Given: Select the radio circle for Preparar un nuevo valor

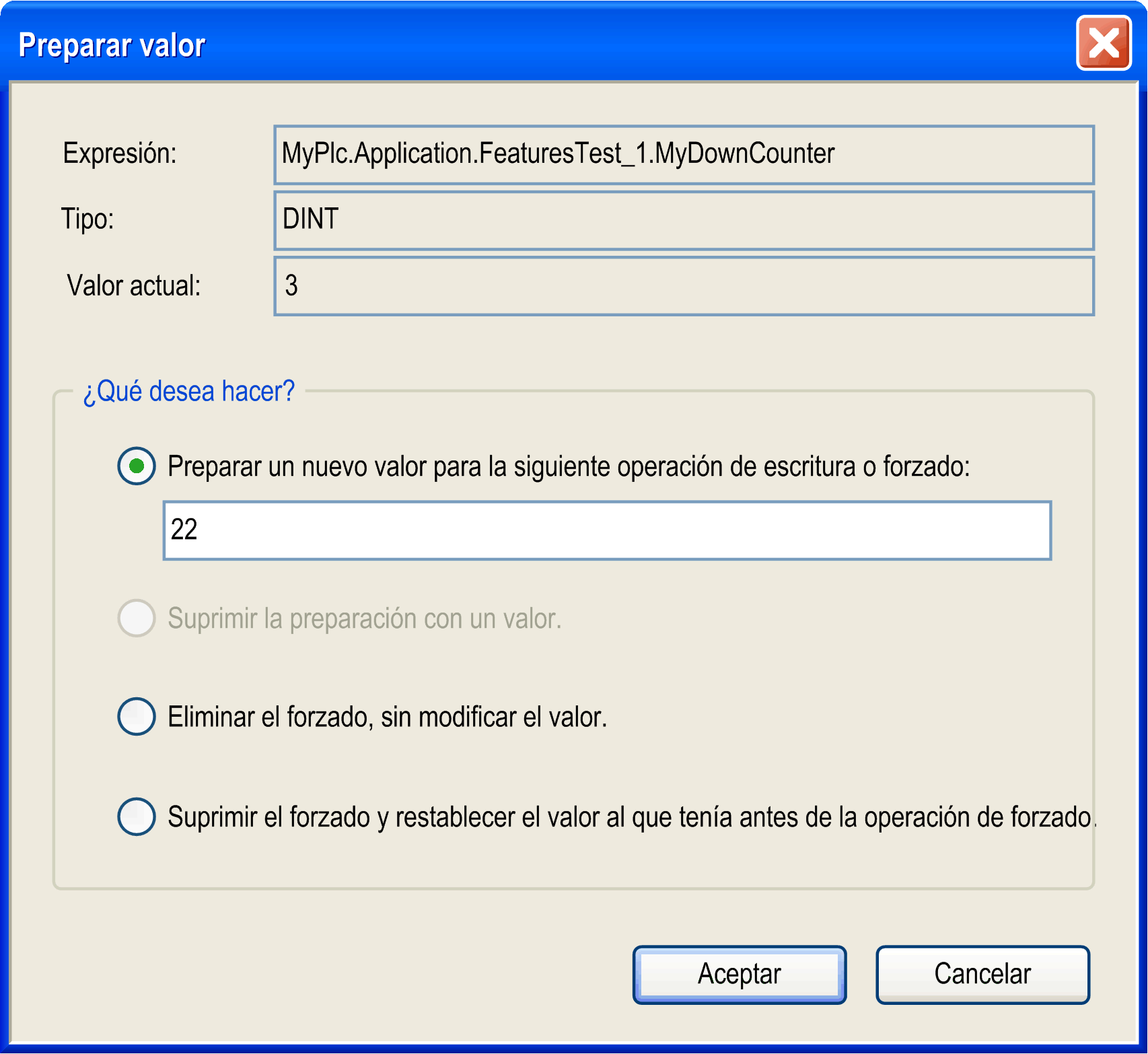Looking at the screenshot, I should tap(137, 466).
